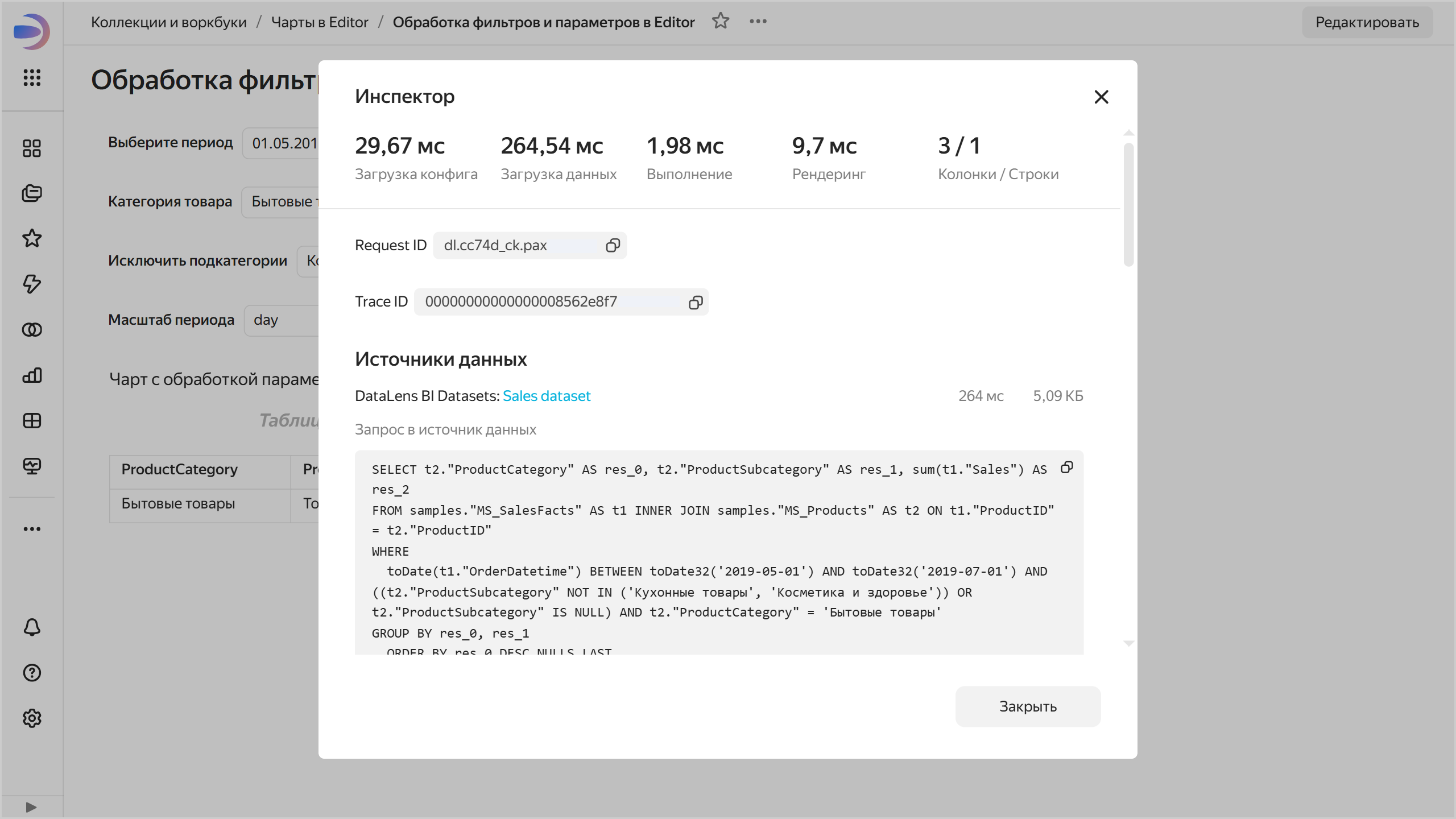This screenshot has width=1456, height=819.
Task: Click the Закрыть button
Action: 1027,706
